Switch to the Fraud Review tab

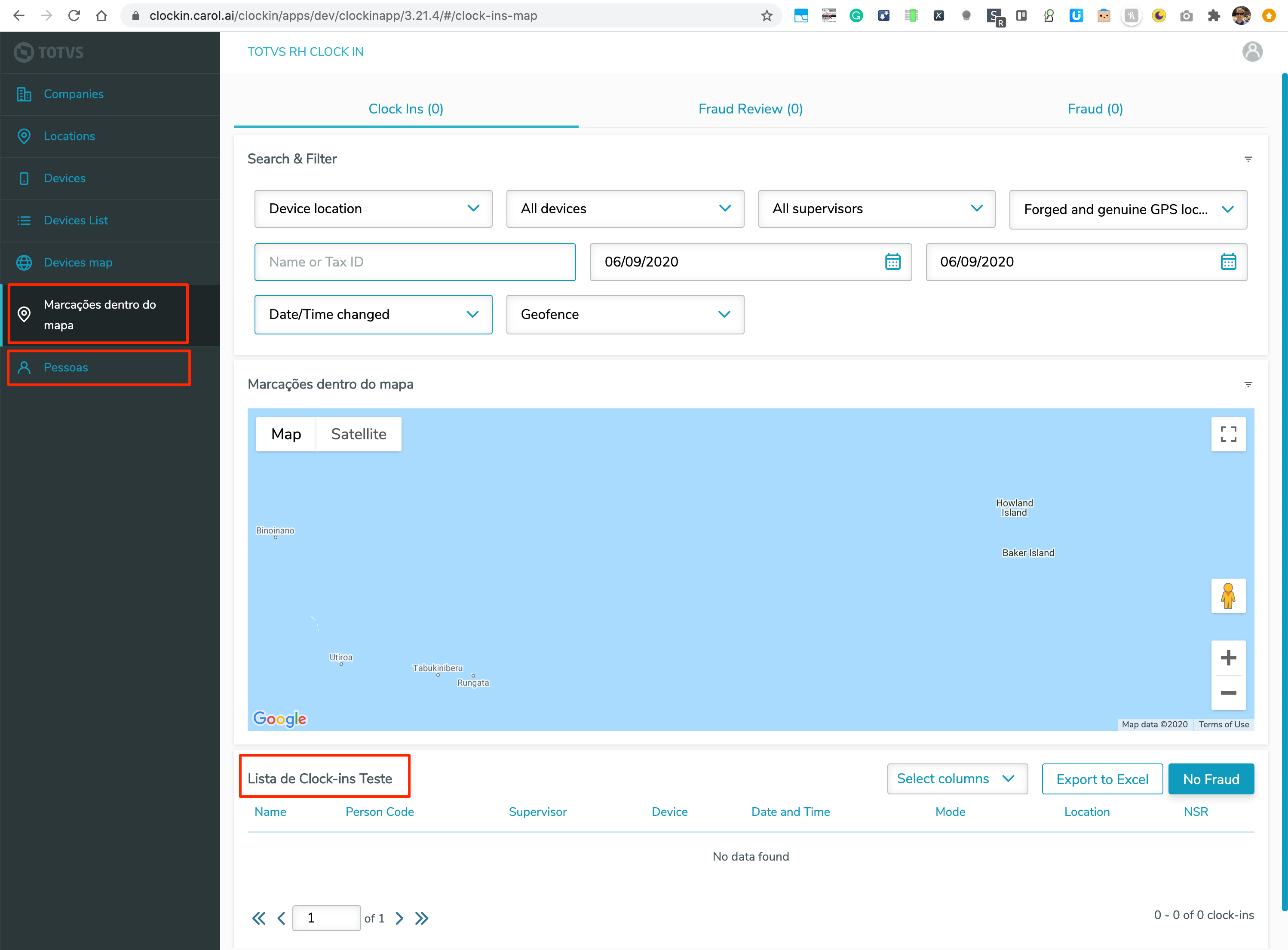pos(750,109)
